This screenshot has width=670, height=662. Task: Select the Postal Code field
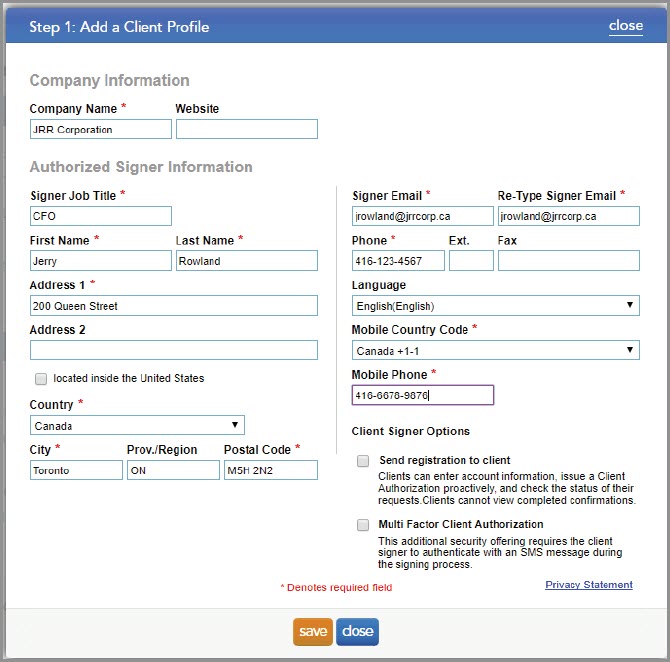point(270,470)
